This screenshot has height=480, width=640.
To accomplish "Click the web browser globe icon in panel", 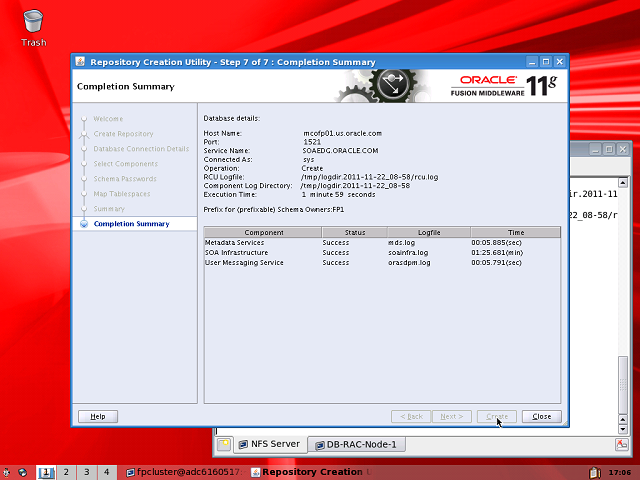I will 22,472.
